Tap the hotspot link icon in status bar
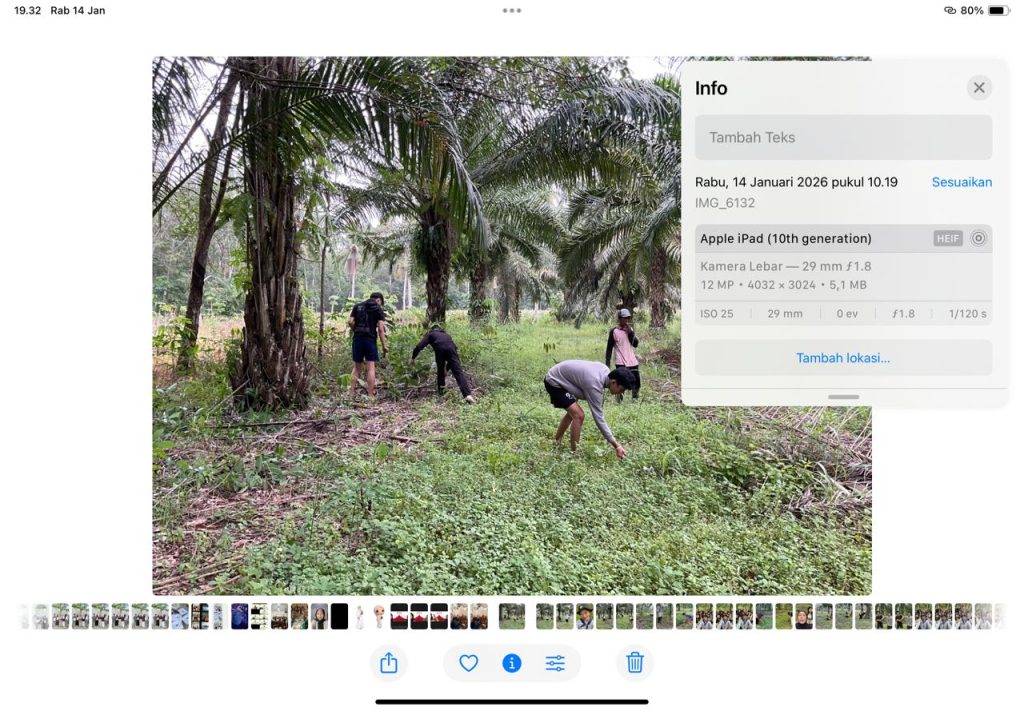Viewport: 1024px width, 711px height. pyautogui.click(x=949, y=11)
